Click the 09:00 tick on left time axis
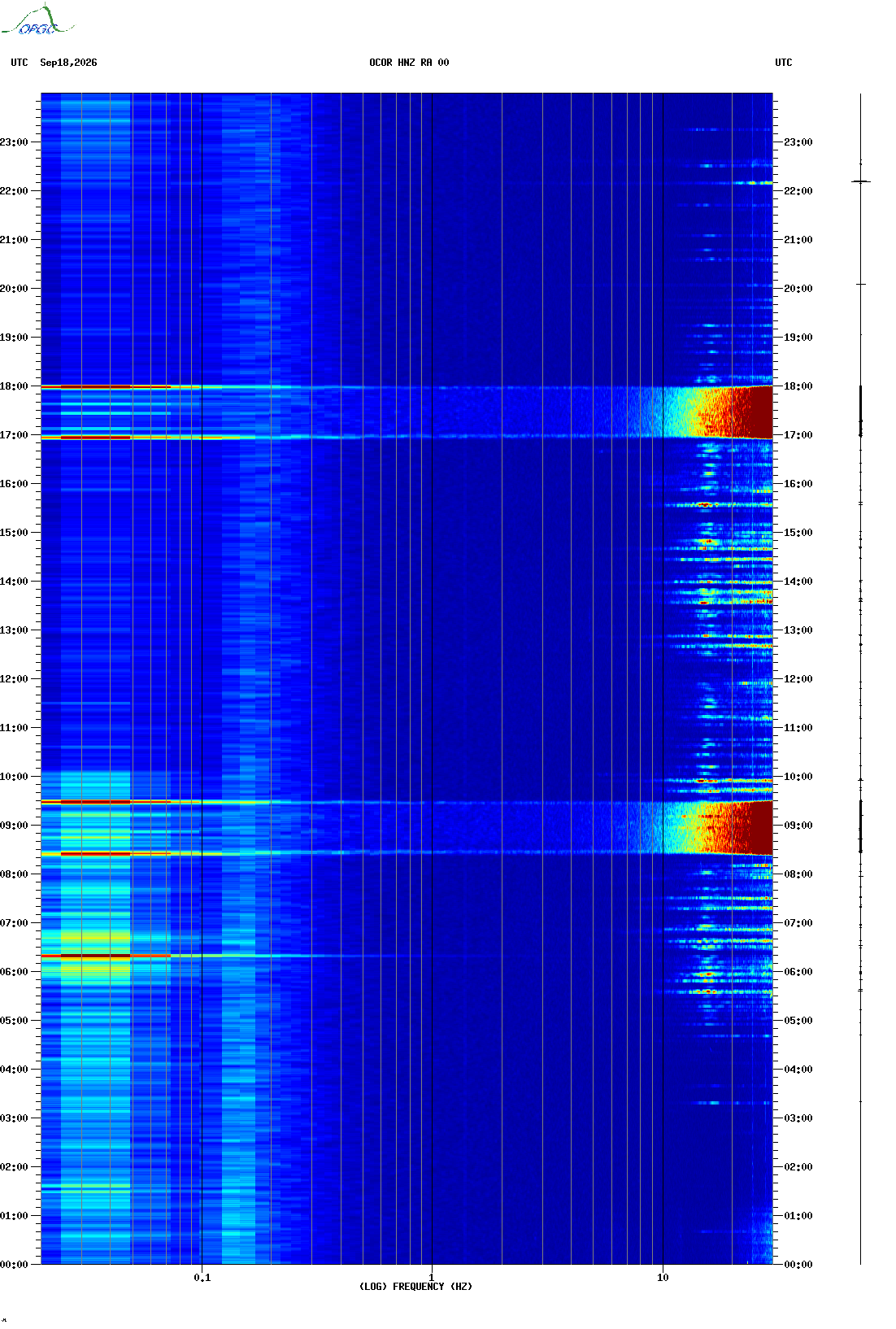896x1329 pixels. (14, 826)
